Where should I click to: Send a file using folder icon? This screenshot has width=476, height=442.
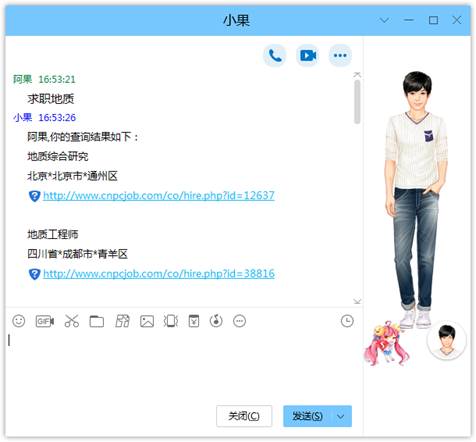97,321
